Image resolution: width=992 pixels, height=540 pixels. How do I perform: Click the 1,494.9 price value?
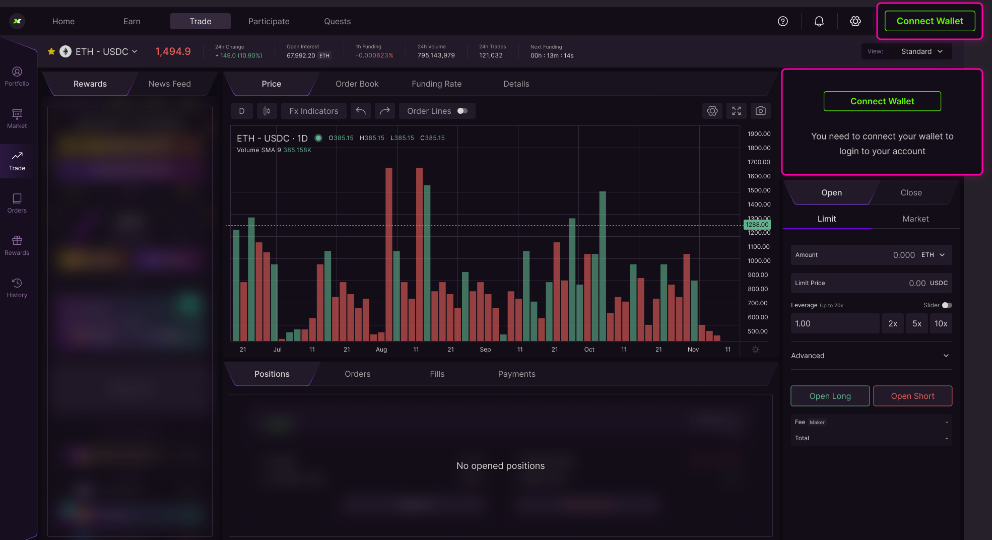click(173, 52)
